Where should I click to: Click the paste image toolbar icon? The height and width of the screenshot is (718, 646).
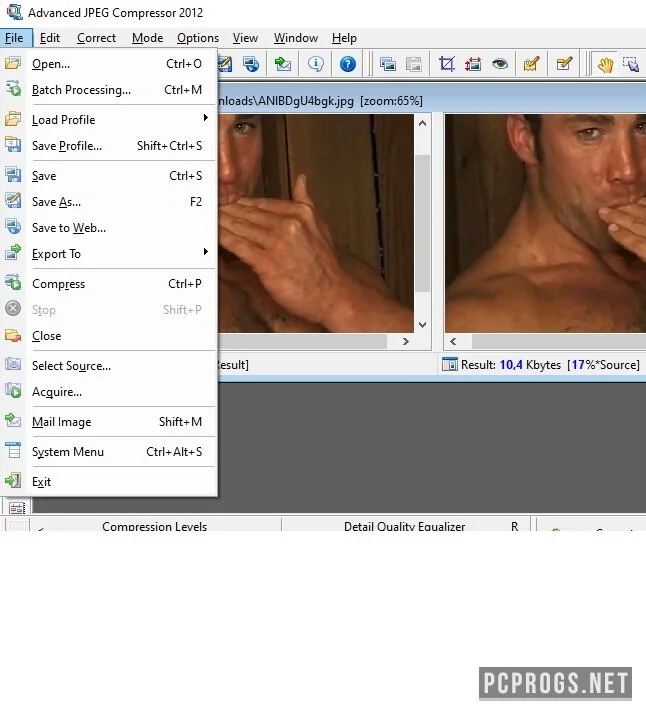coord(414,64)
